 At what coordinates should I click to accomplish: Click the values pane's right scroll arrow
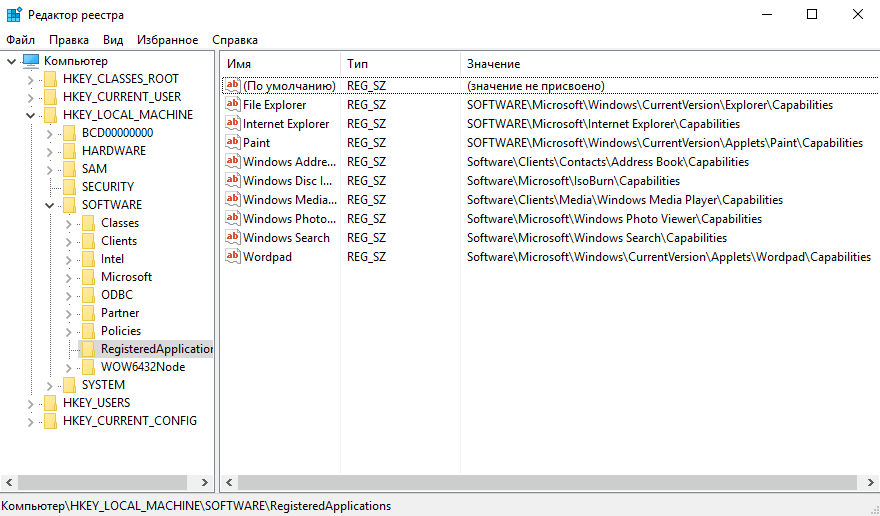click(x=870, y=482)
